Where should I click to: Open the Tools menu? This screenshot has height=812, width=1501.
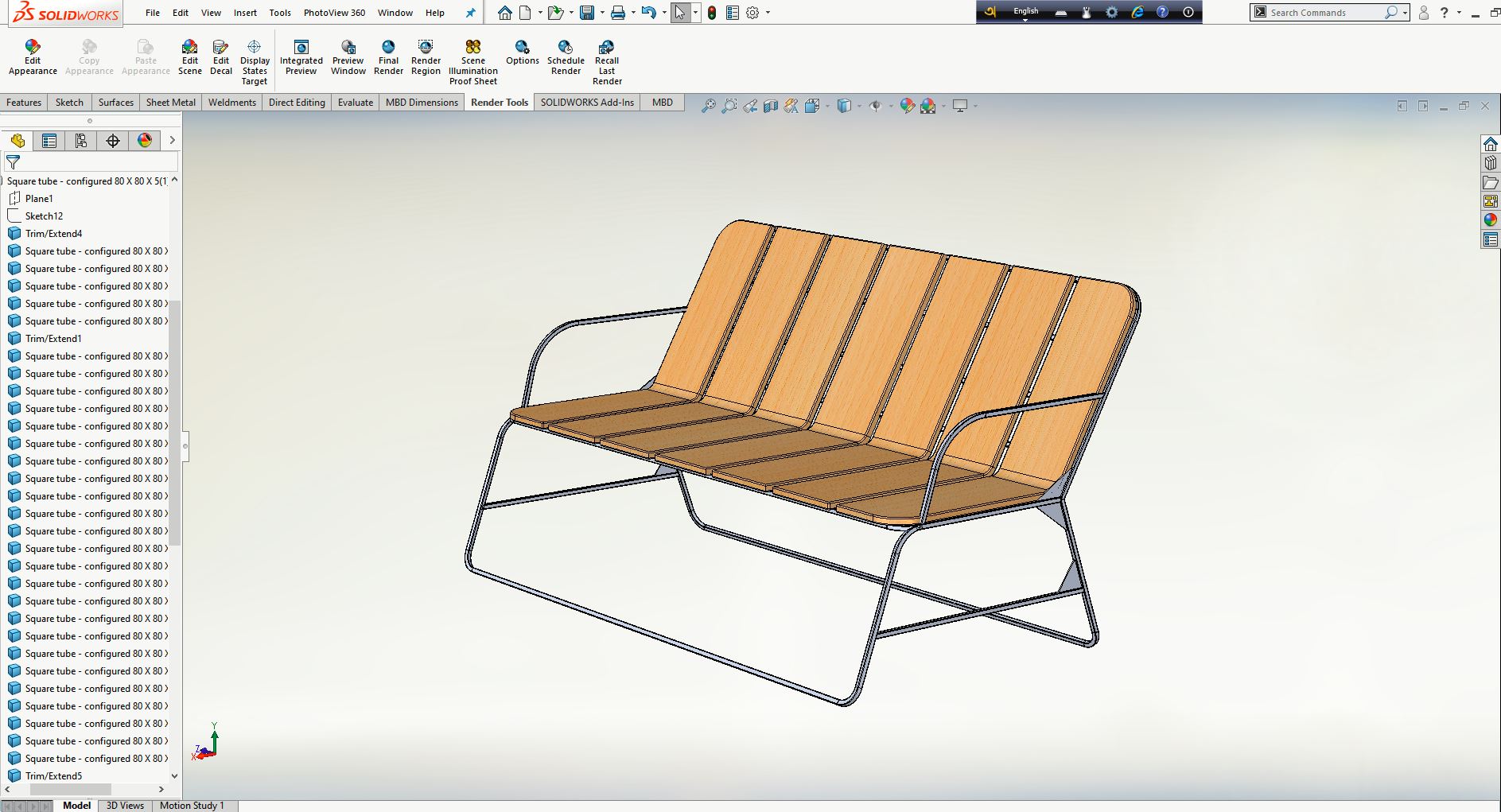click(x=280, y=13)
